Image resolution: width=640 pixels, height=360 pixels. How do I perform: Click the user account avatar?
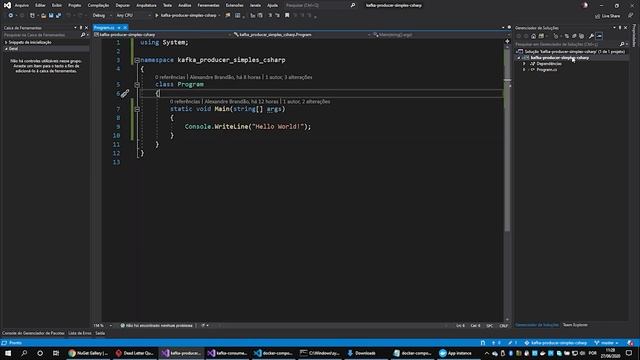pyautogui.click(x=585, y=5)
